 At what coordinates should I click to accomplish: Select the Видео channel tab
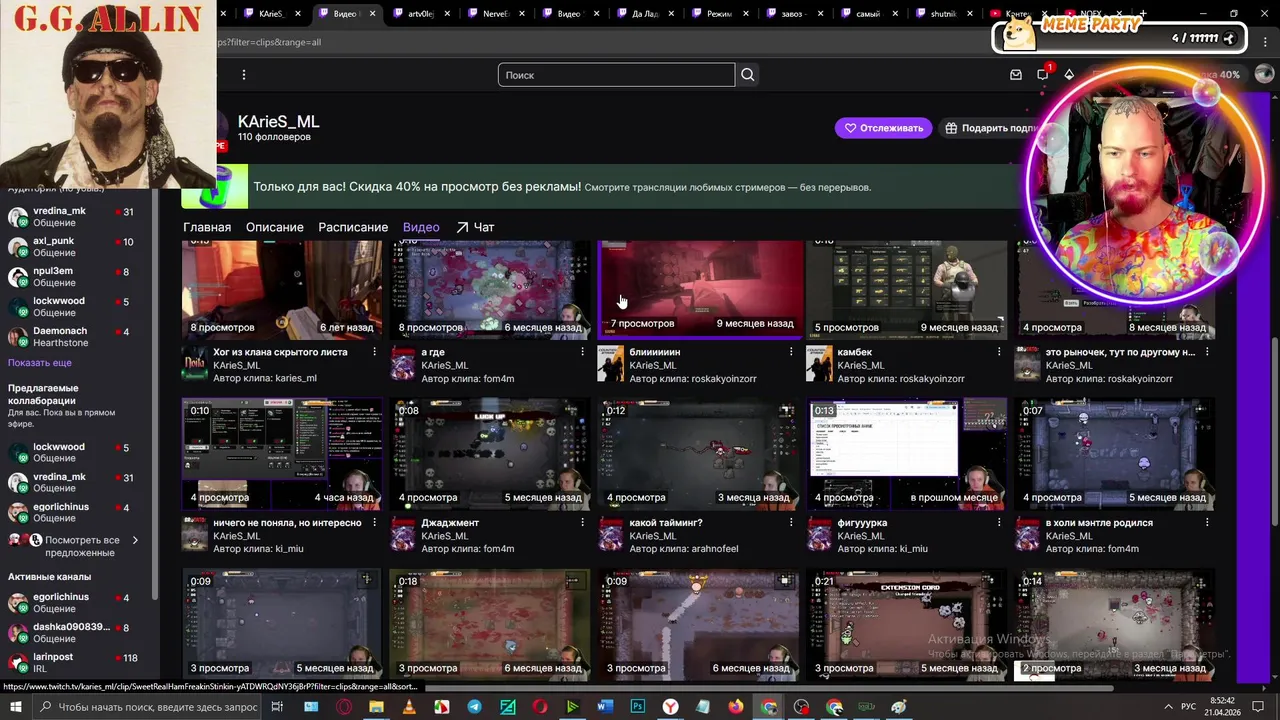[x=421, y=227]
